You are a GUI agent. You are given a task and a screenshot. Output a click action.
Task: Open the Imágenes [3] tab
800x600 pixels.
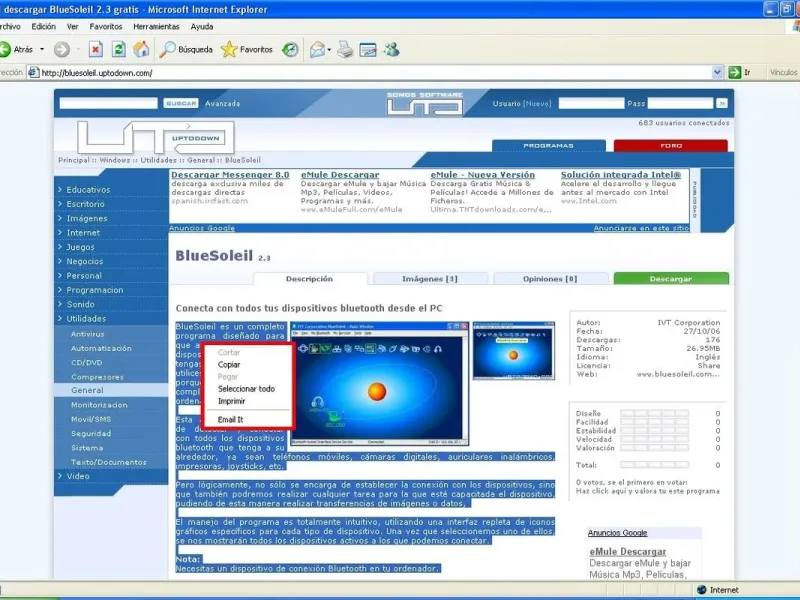[x=430, y=279]
